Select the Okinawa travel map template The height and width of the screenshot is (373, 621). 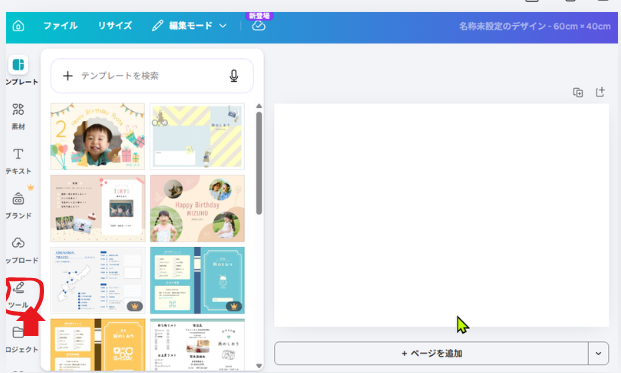coord(97,280)
